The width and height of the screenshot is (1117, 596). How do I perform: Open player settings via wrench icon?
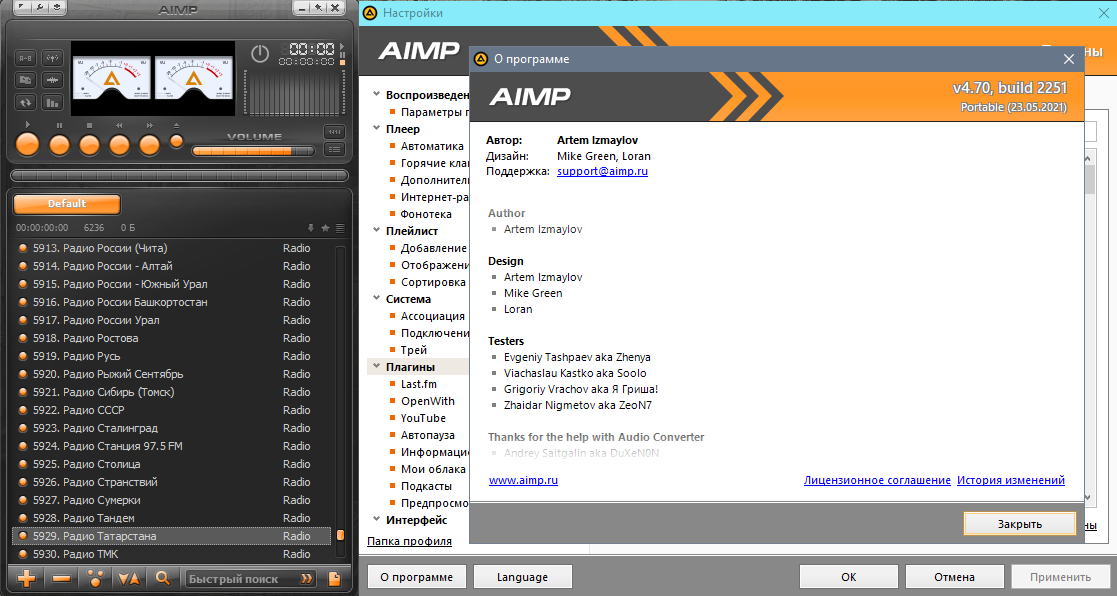(x=40, y=8)
